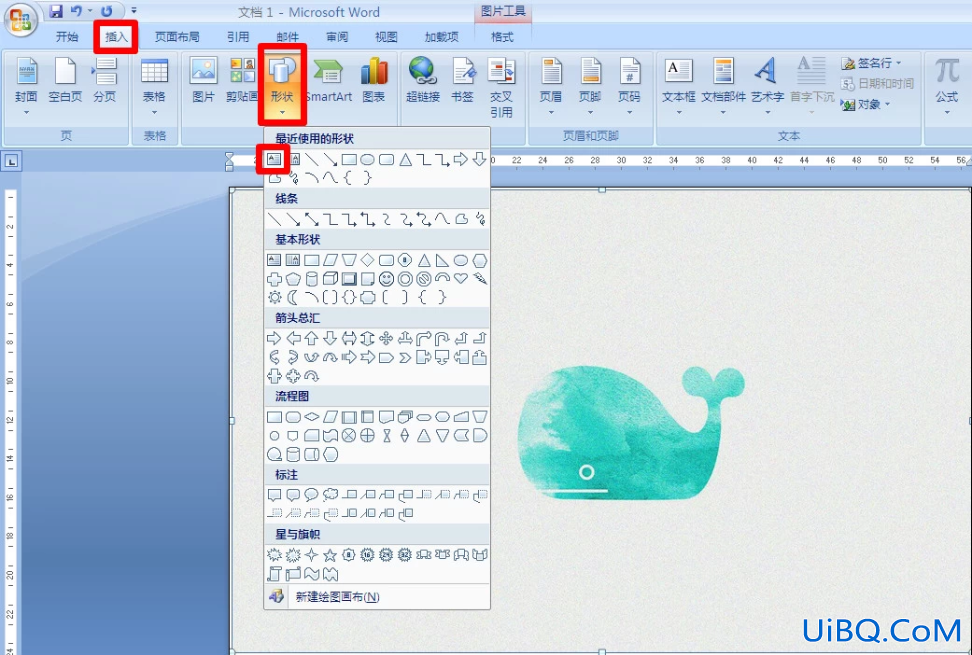Insert a 书签 bookmark

(x=462, y=81)
